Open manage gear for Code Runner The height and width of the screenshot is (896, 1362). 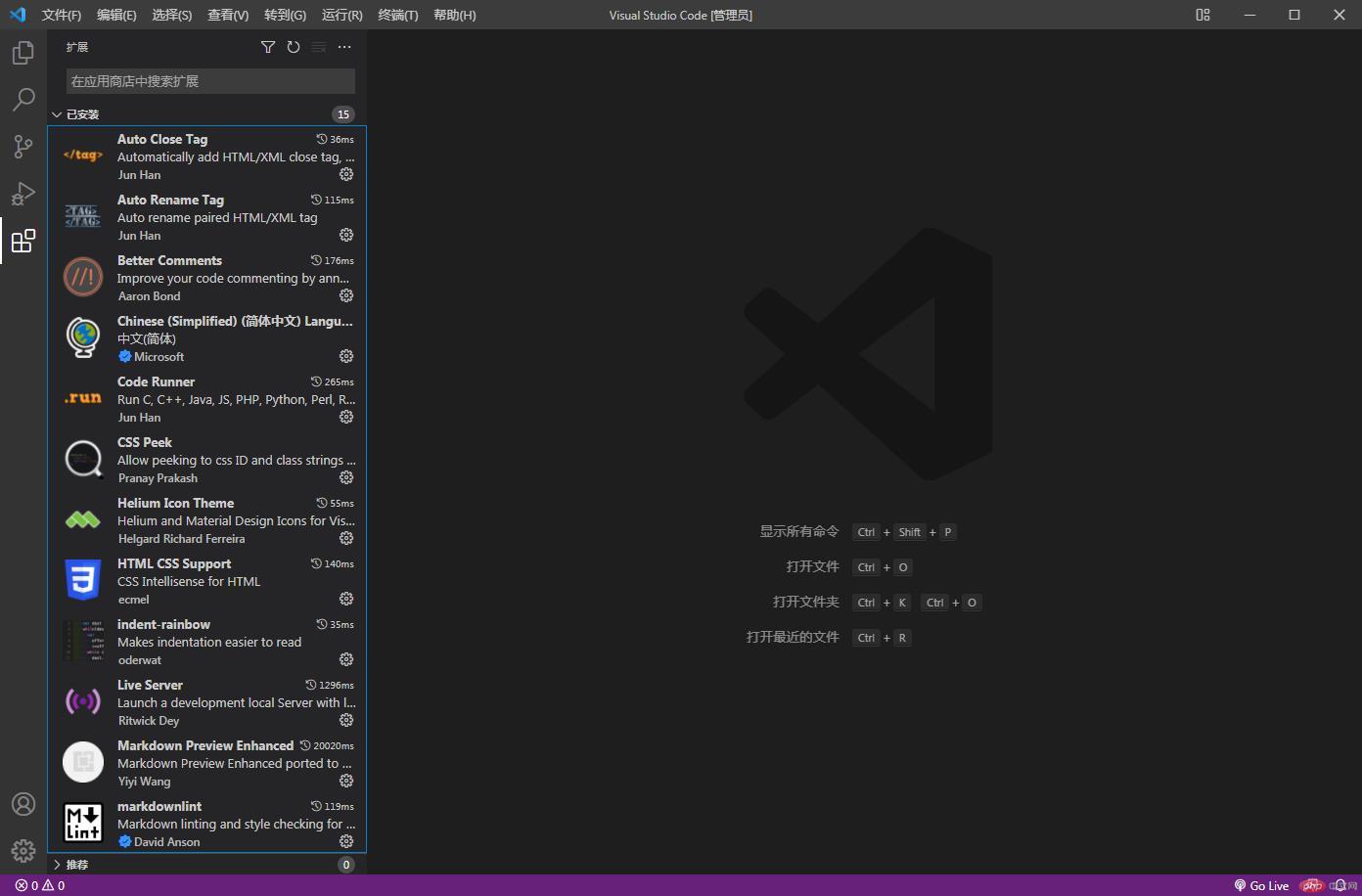click(346, 417)
